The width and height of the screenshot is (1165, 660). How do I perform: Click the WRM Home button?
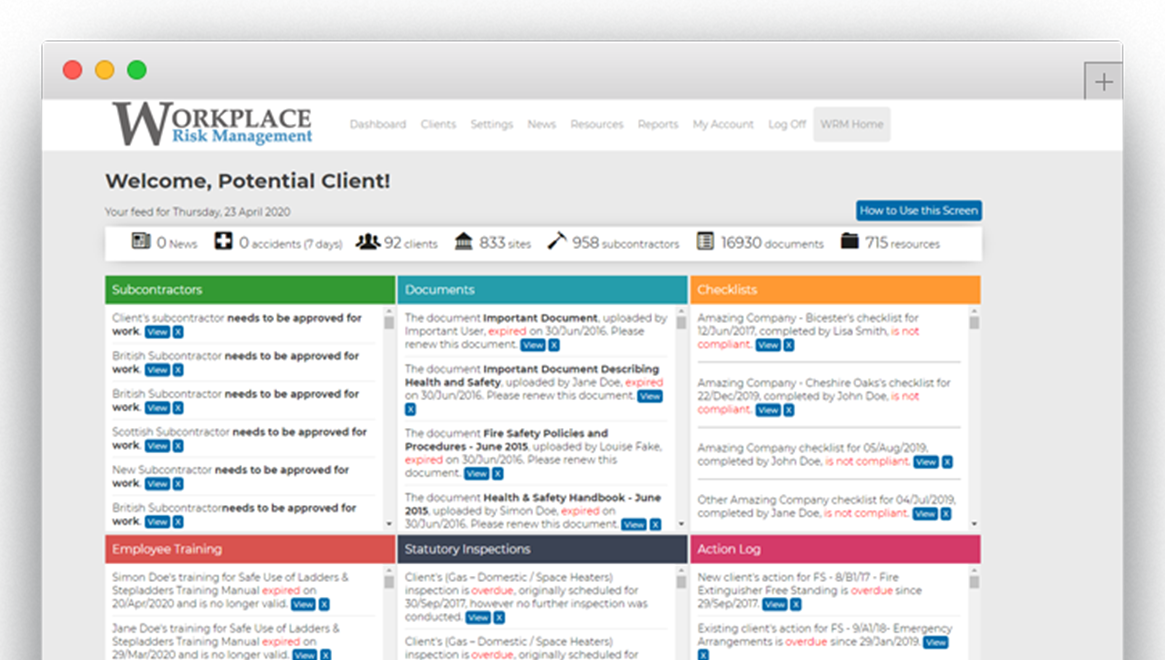point(851,124)
